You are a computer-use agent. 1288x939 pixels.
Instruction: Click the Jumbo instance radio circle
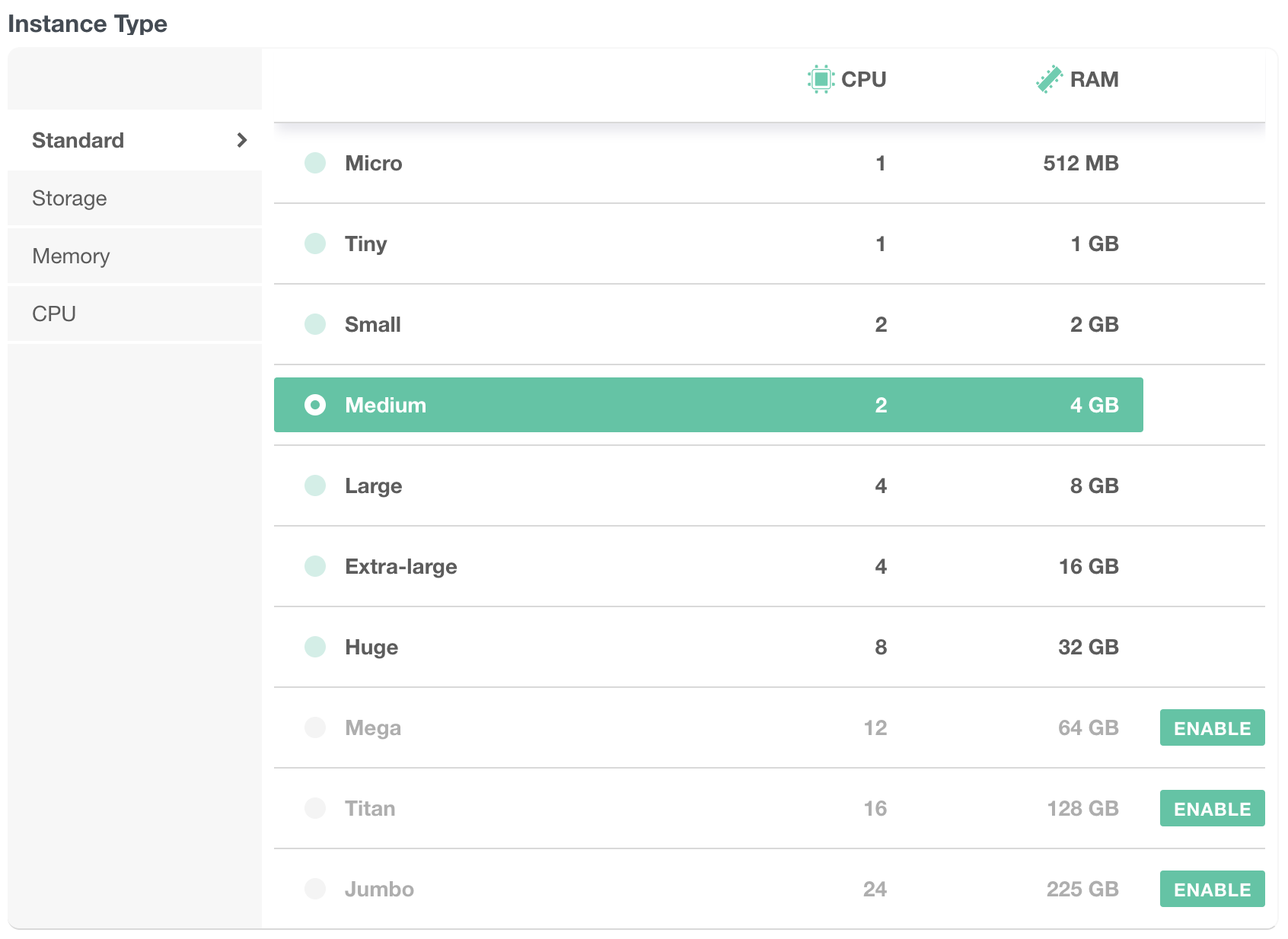[314, 888]
